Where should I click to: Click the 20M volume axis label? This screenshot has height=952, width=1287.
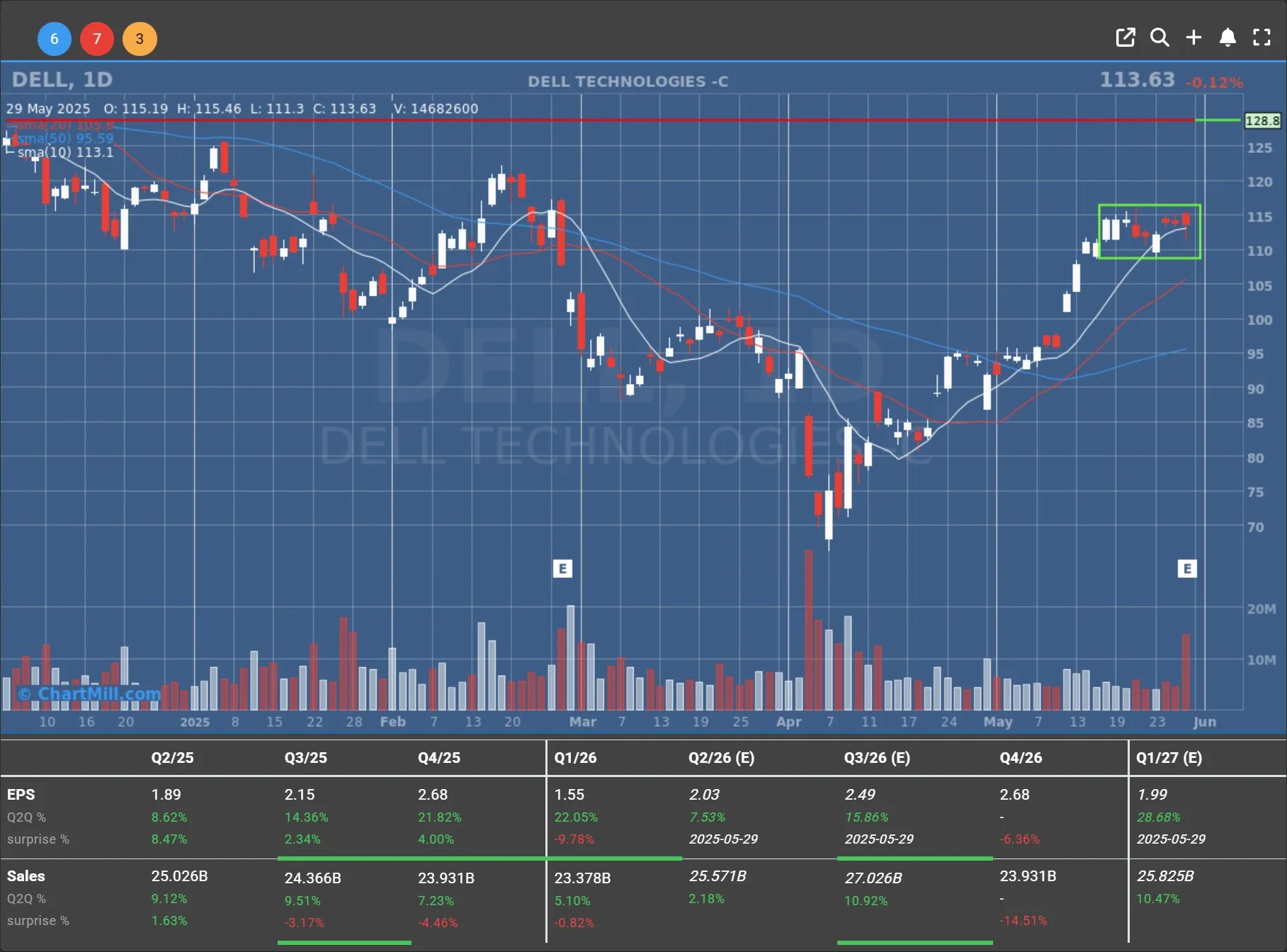pos(1262,609)
